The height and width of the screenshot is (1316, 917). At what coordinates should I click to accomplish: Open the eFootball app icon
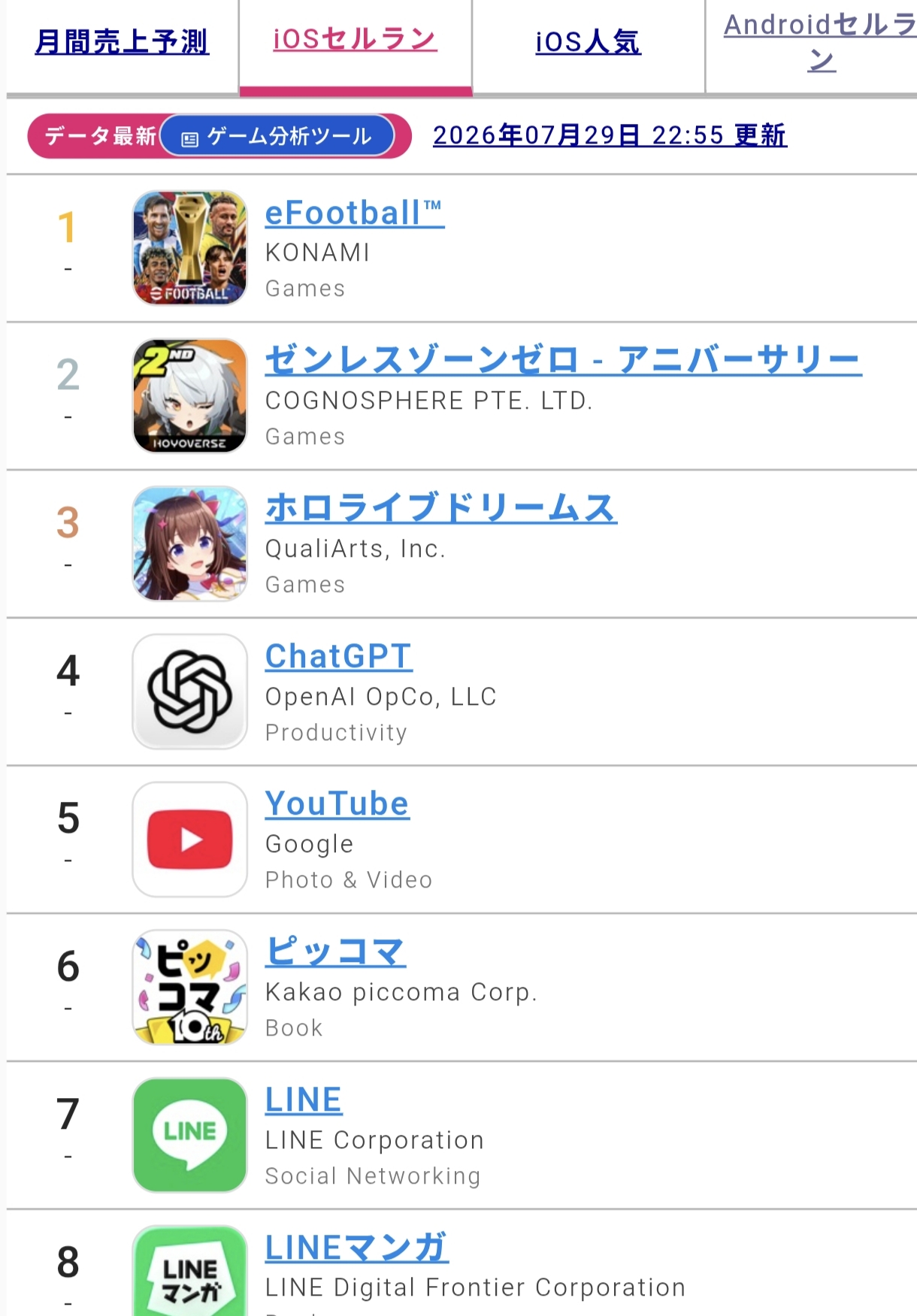coord(189,248)
